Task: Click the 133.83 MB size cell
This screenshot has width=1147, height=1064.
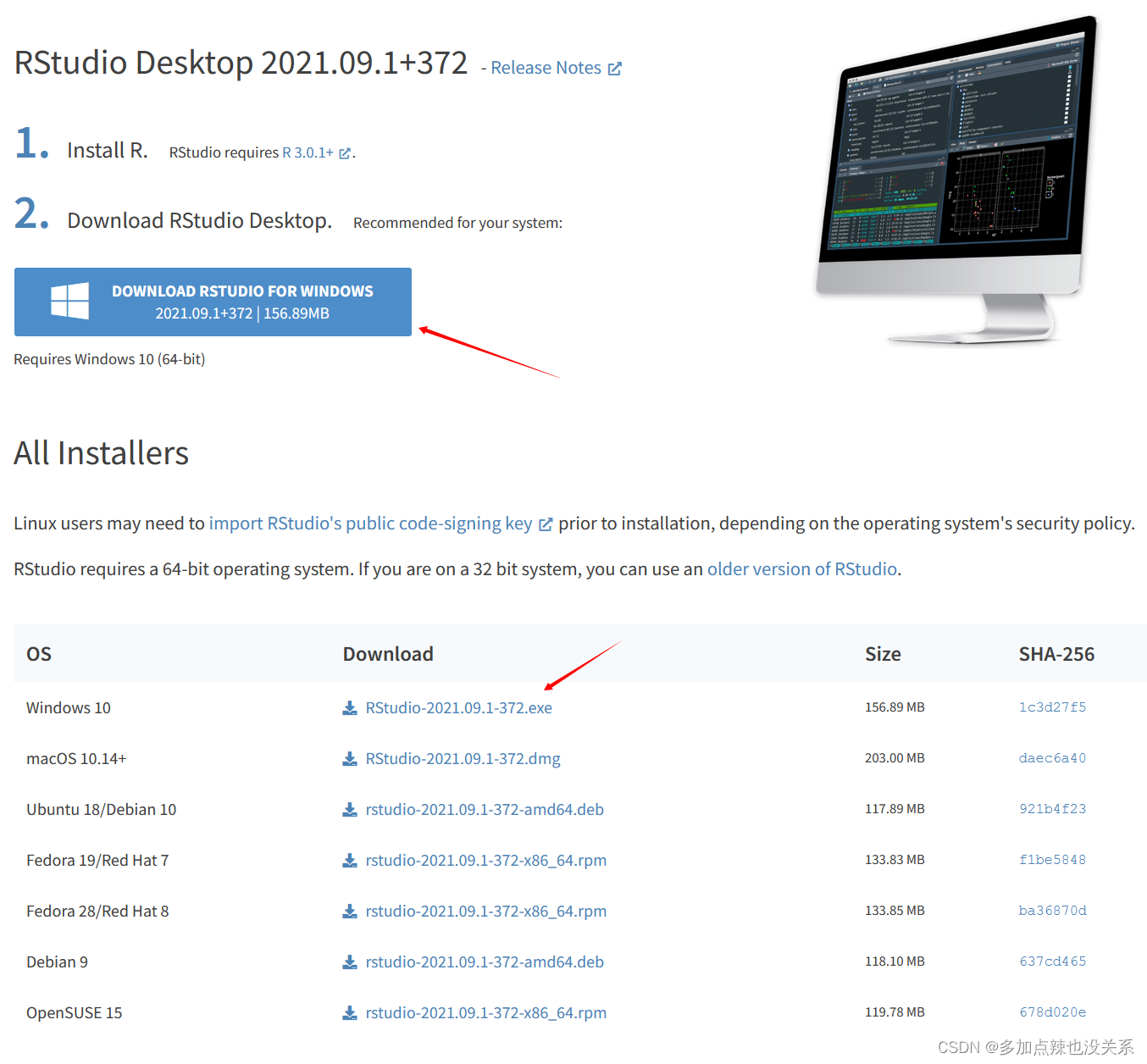Action: click(895, 860)
